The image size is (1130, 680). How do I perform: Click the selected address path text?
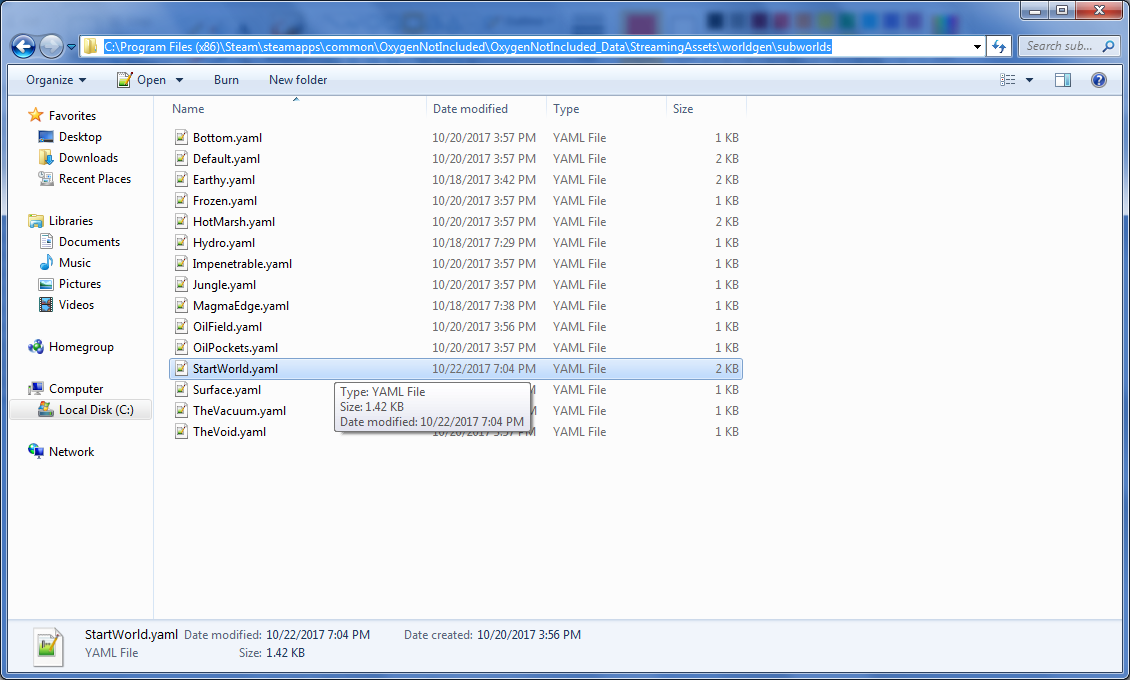[468, 47]
